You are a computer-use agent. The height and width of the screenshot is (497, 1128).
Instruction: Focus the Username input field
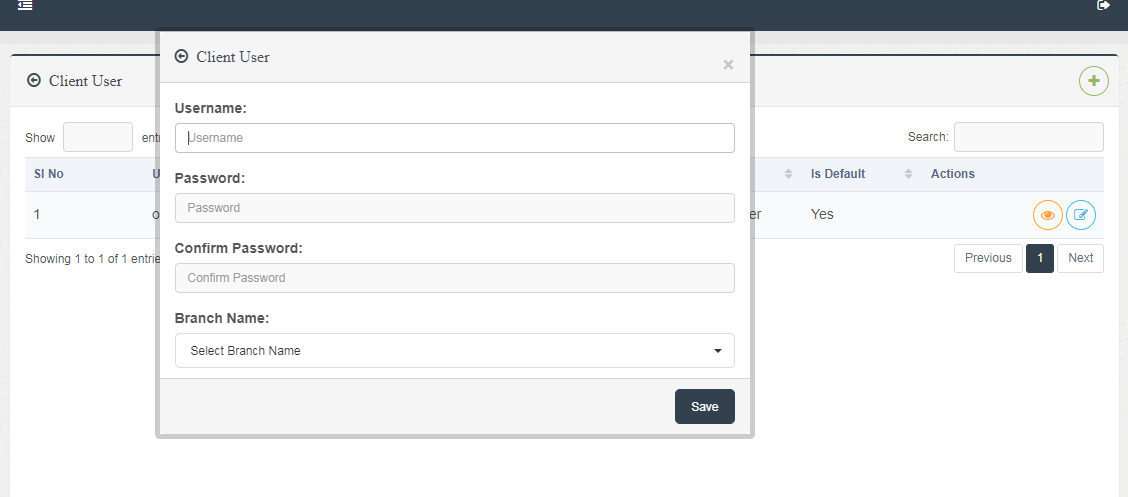tap(455, 138)
